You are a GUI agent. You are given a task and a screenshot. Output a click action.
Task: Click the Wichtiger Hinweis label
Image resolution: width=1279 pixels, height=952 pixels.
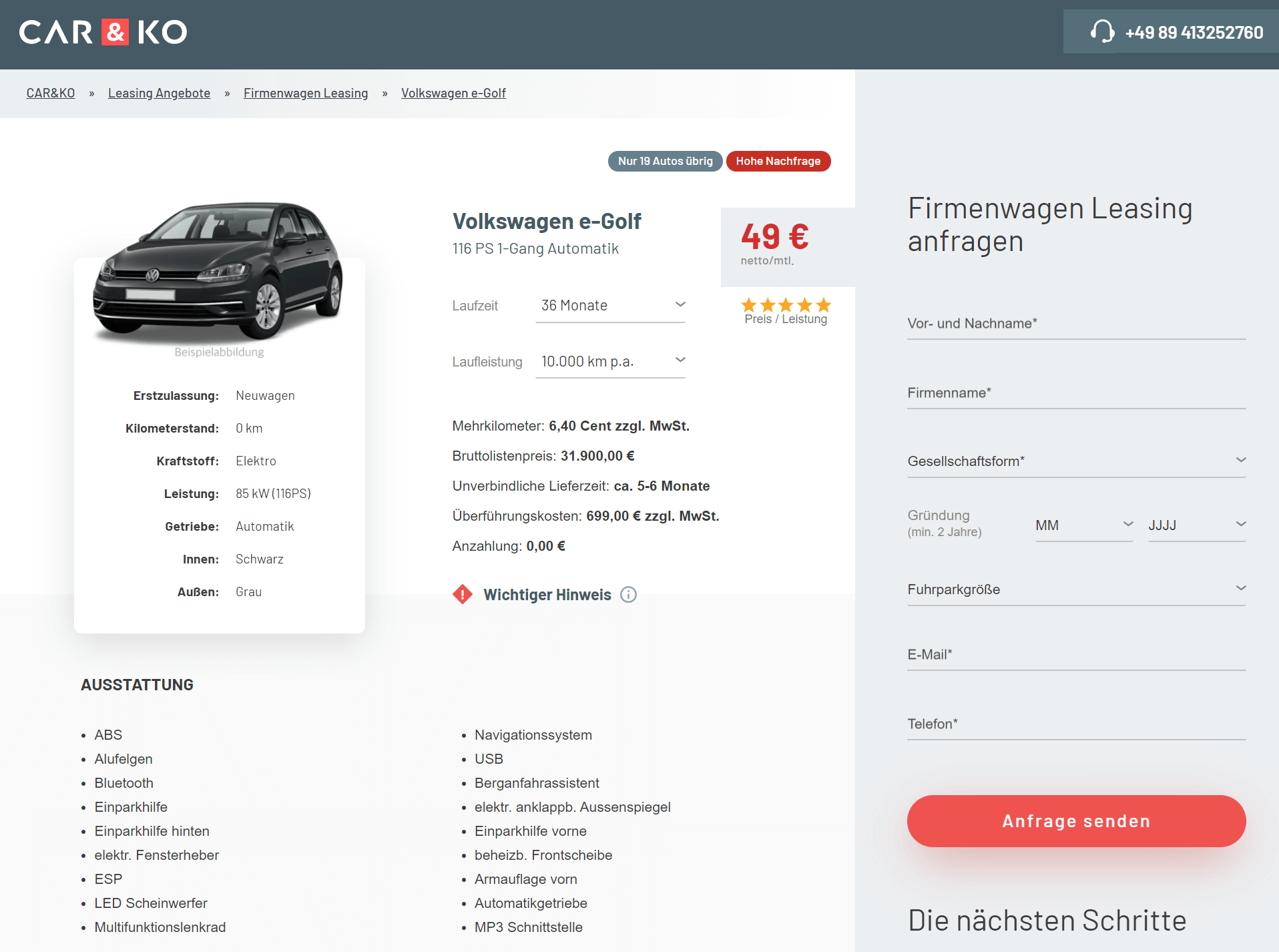(x=547, y=594)
